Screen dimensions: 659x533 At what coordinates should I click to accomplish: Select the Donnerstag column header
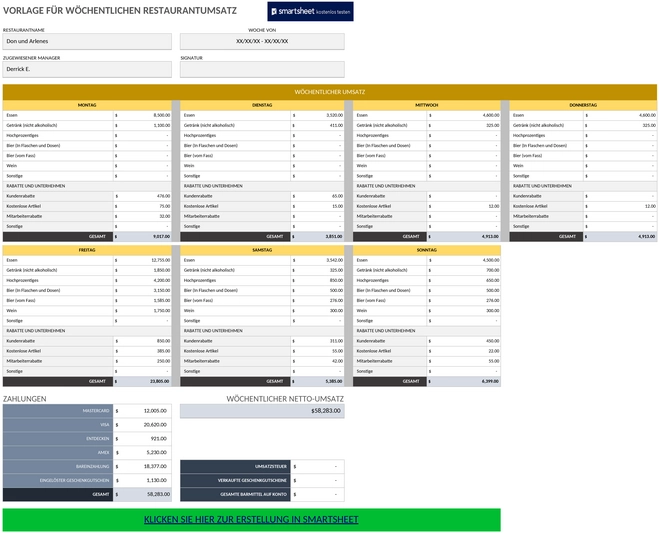click(x=583, y=105)
